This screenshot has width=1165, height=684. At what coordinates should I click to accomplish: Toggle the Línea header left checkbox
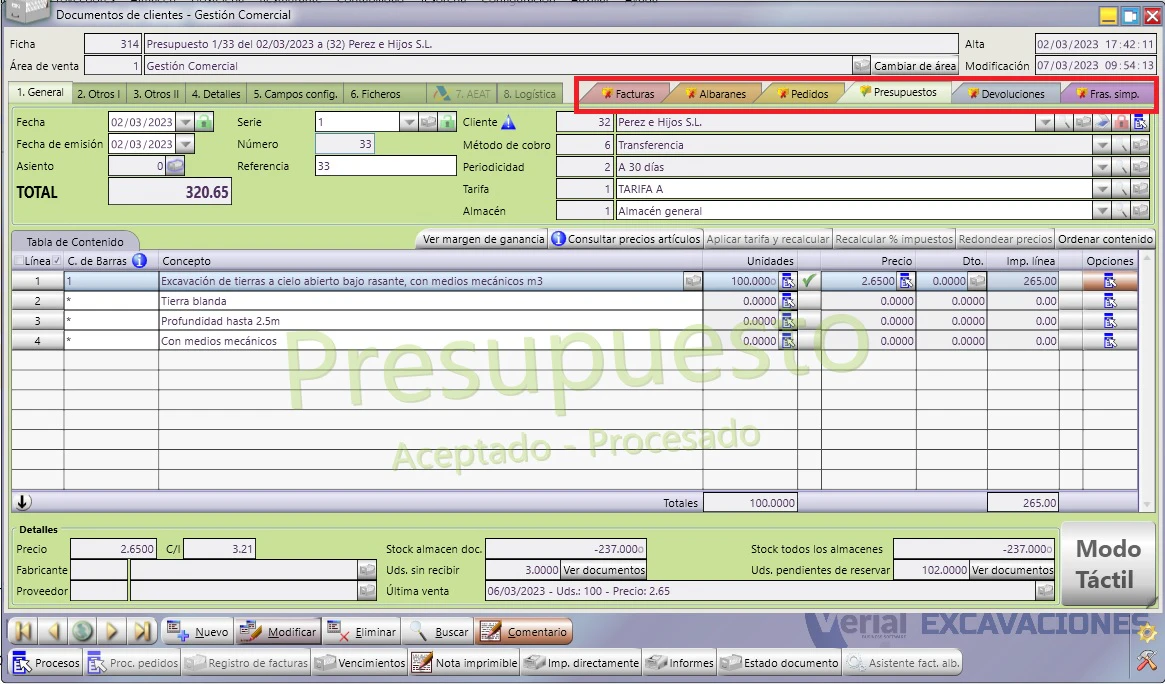pyautogui.click(x=19, y=261)
